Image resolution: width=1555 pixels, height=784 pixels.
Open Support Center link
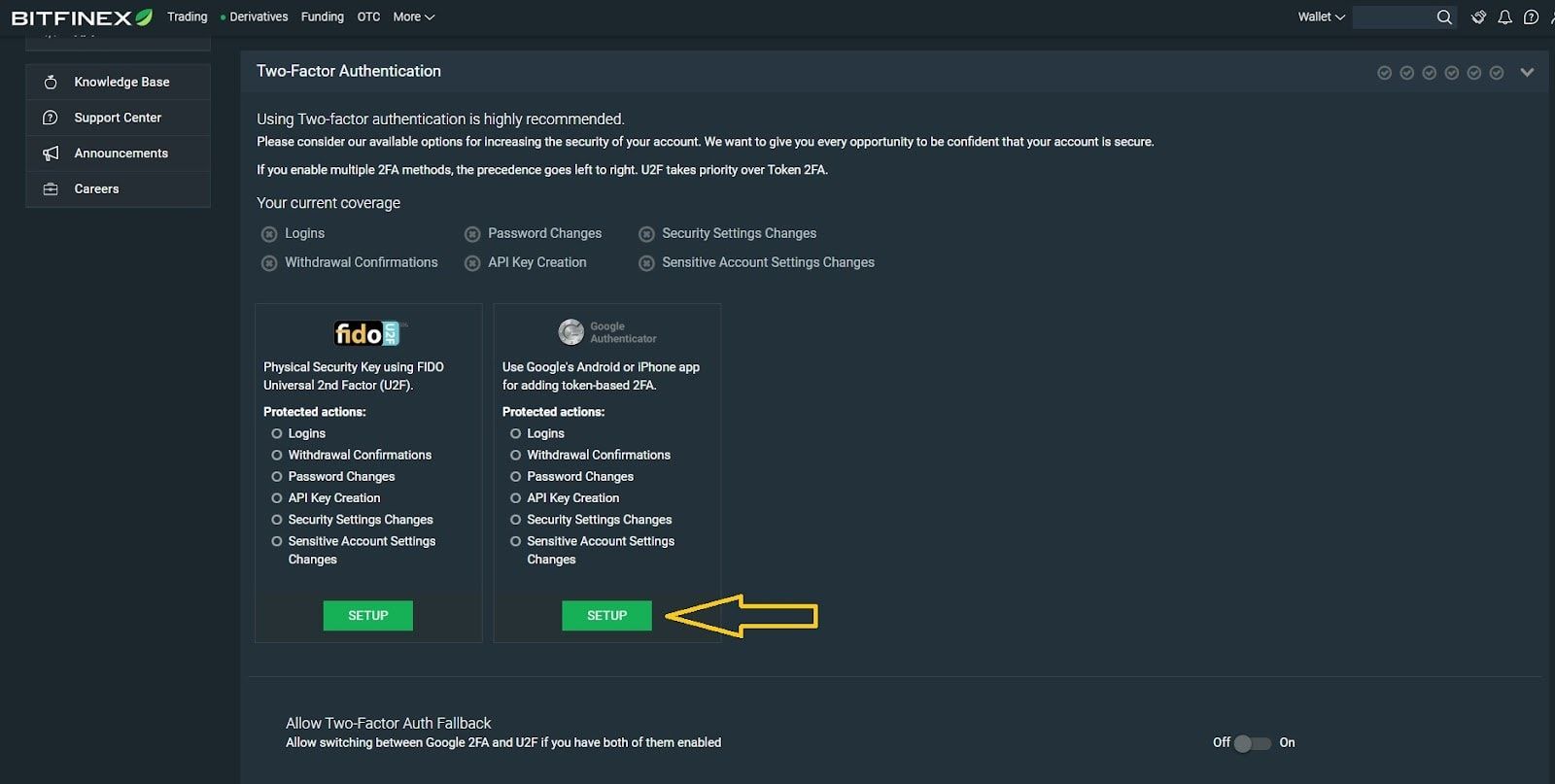point(118,118)
